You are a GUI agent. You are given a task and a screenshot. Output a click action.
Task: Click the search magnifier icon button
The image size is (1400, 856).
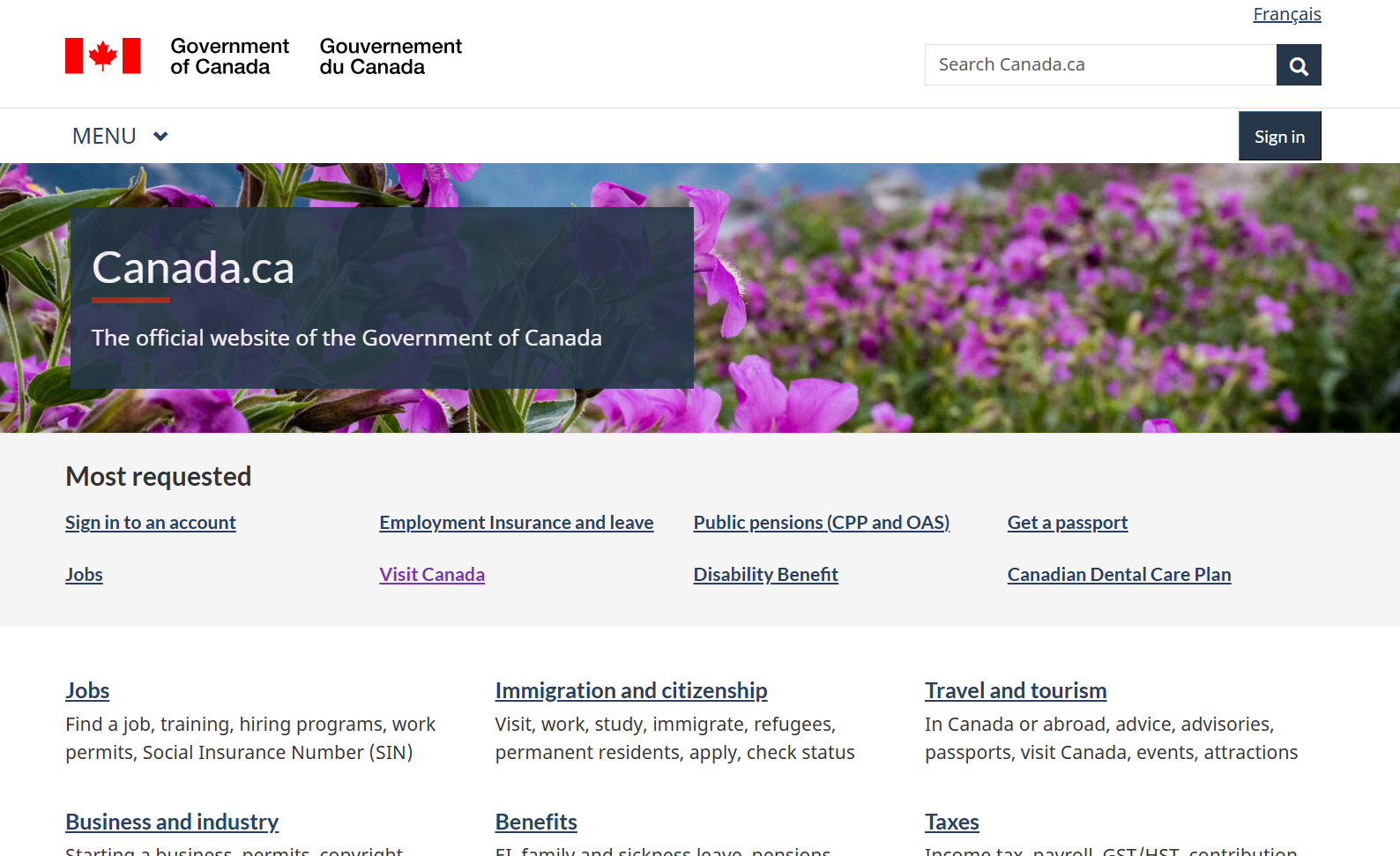(1299, 65)
